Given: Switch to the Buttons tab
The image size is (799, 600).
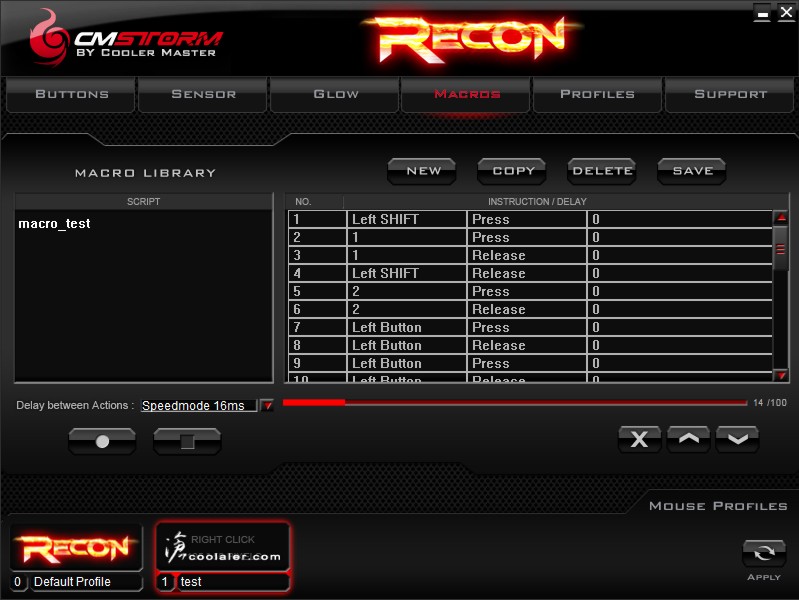Looking at the screenshot, I should coord(72,94).
